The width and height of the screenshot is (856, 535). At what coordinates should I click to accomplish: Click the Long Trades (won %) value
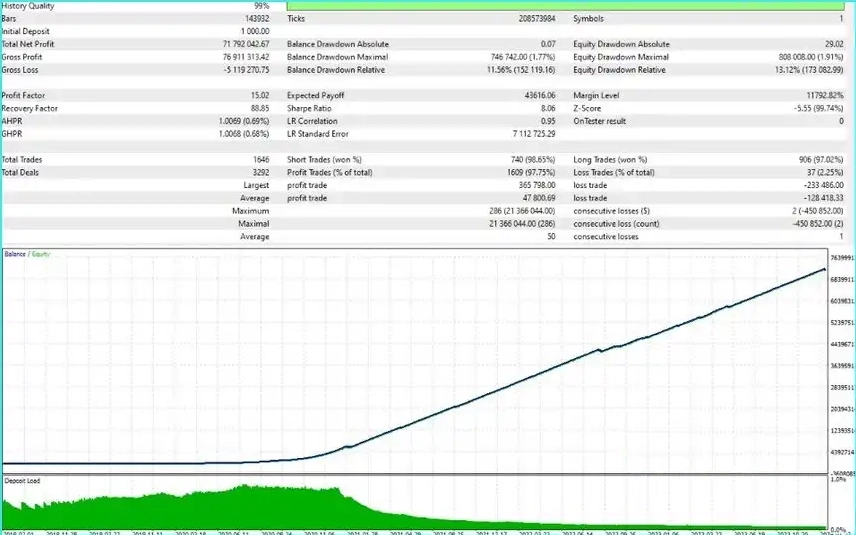point(821,160)
